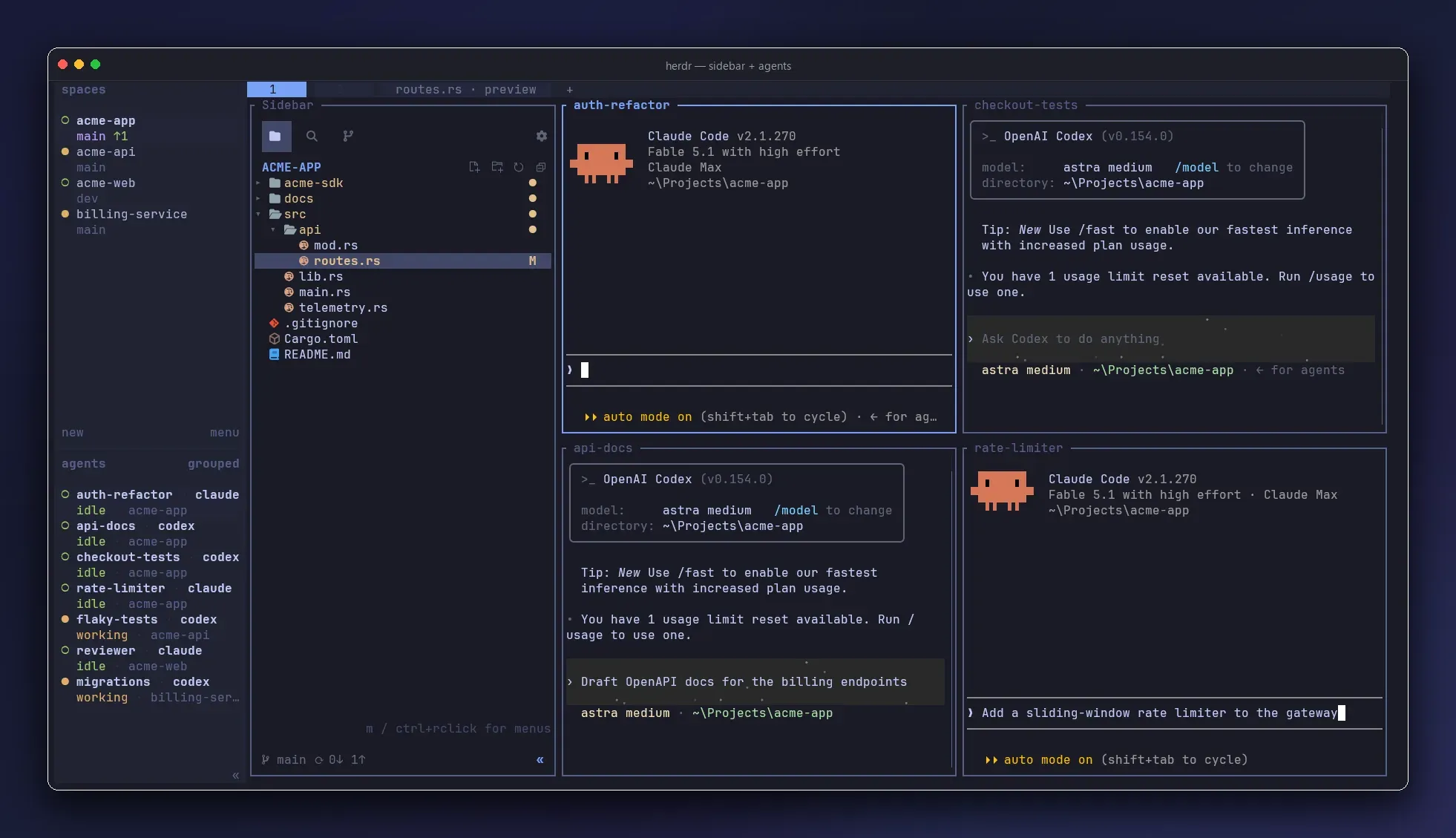The height and width of the screenshot is (838, 1456).
Task: Open the search view in Sidebar
Action: (x=312, y=136)
